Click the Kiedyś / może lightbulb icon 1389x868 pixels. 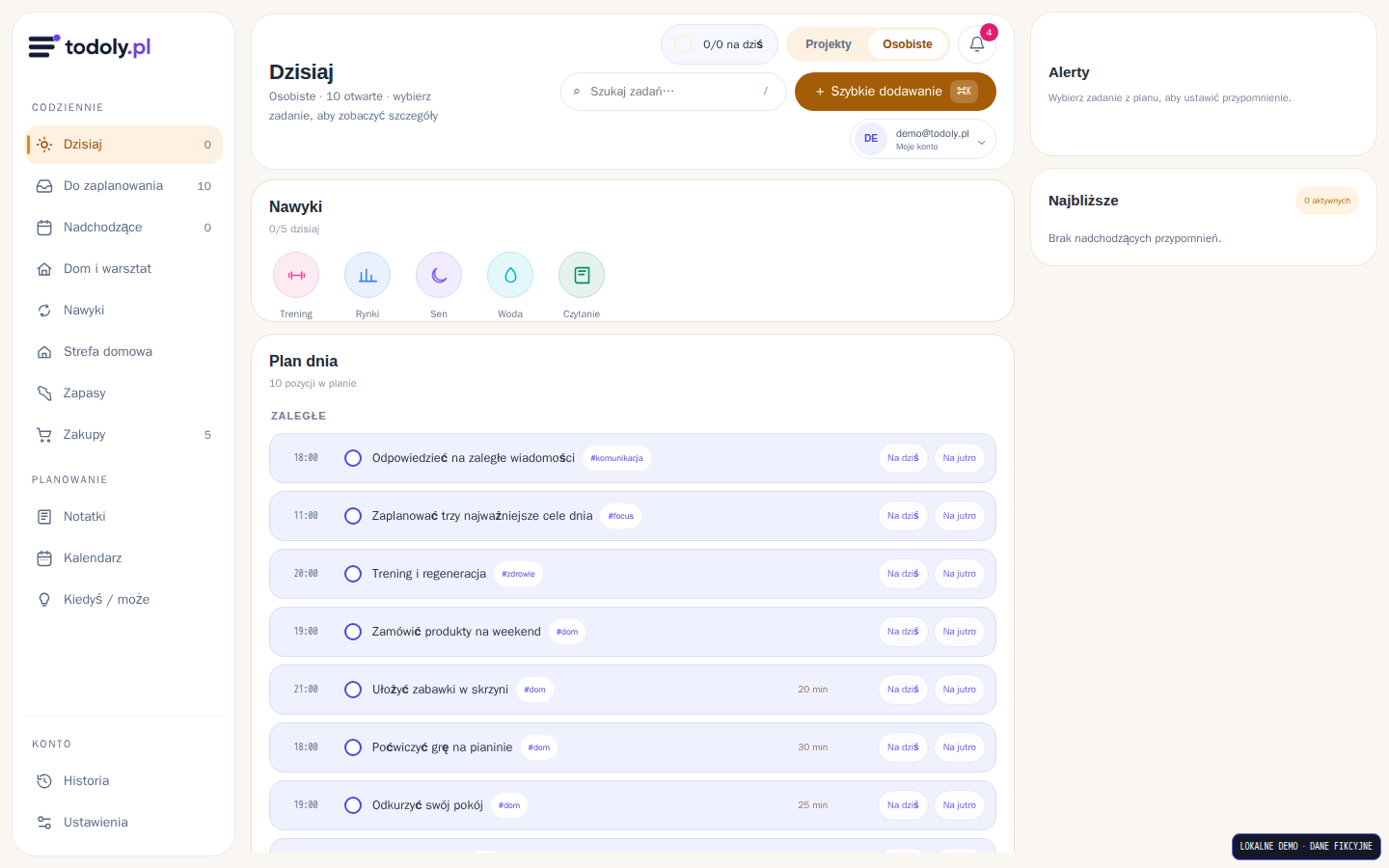[x=44, y=600]
